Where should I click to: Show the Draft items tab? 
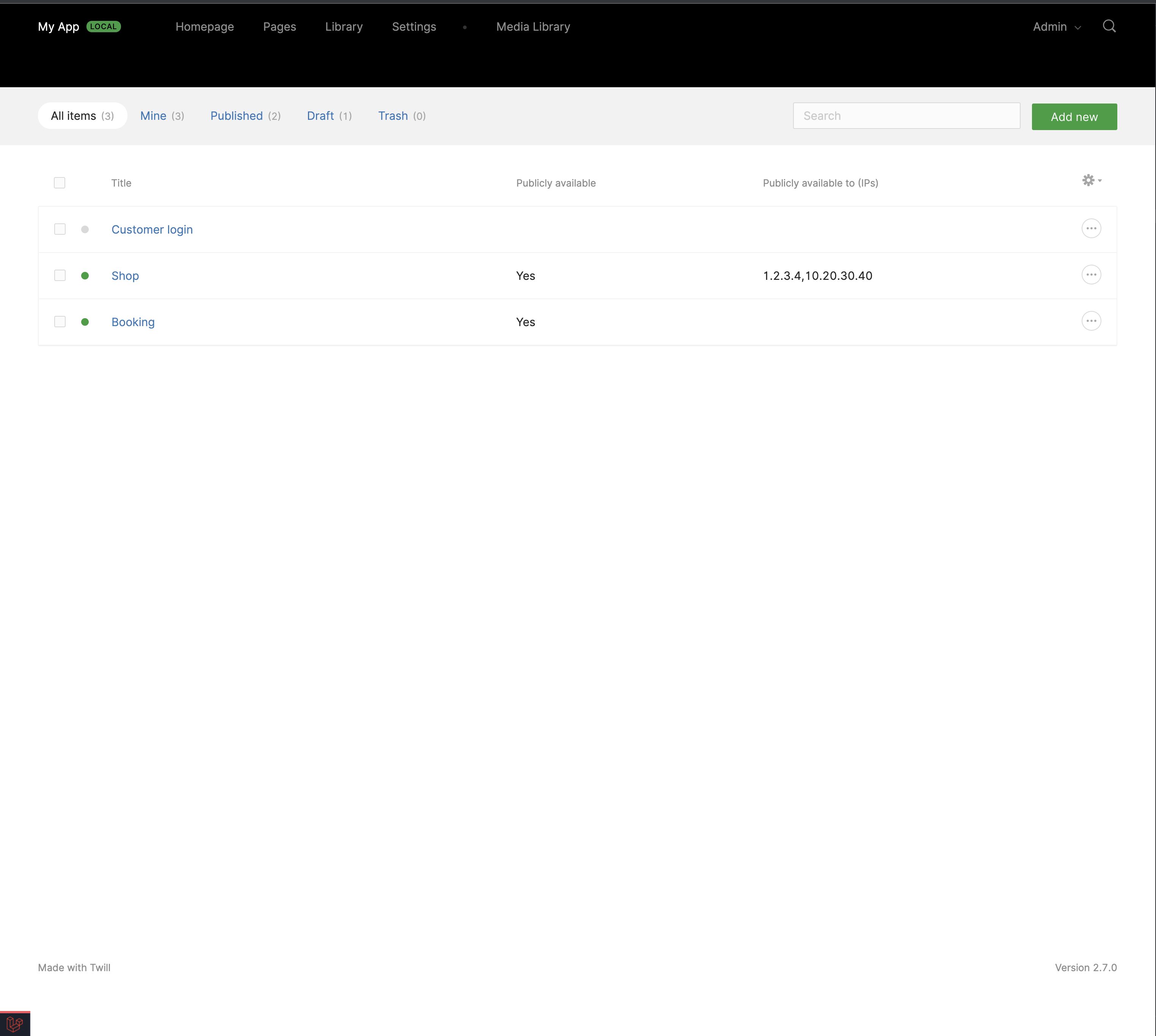coord(329,116)
